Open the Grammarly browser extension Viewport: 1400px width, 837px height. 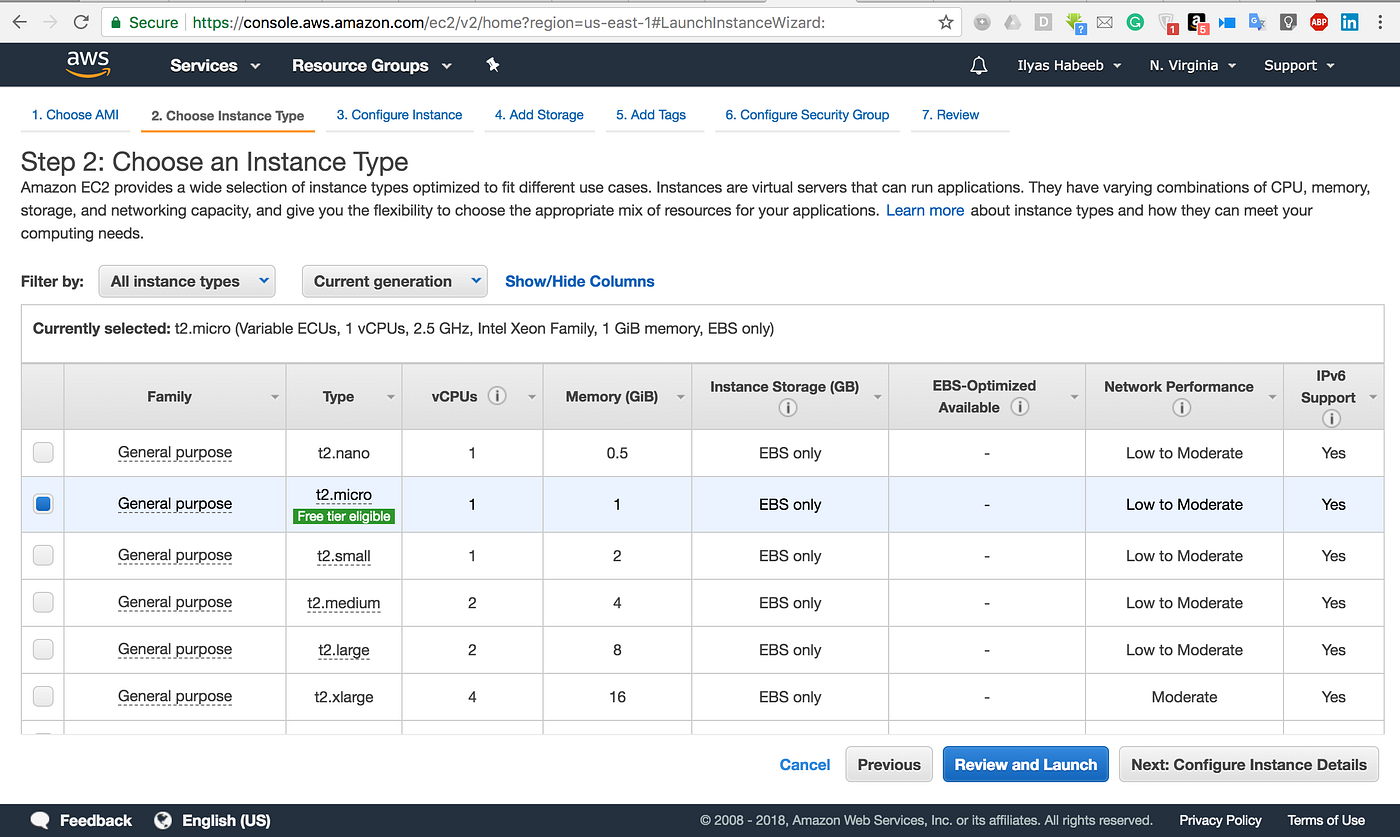point(1134,21)
